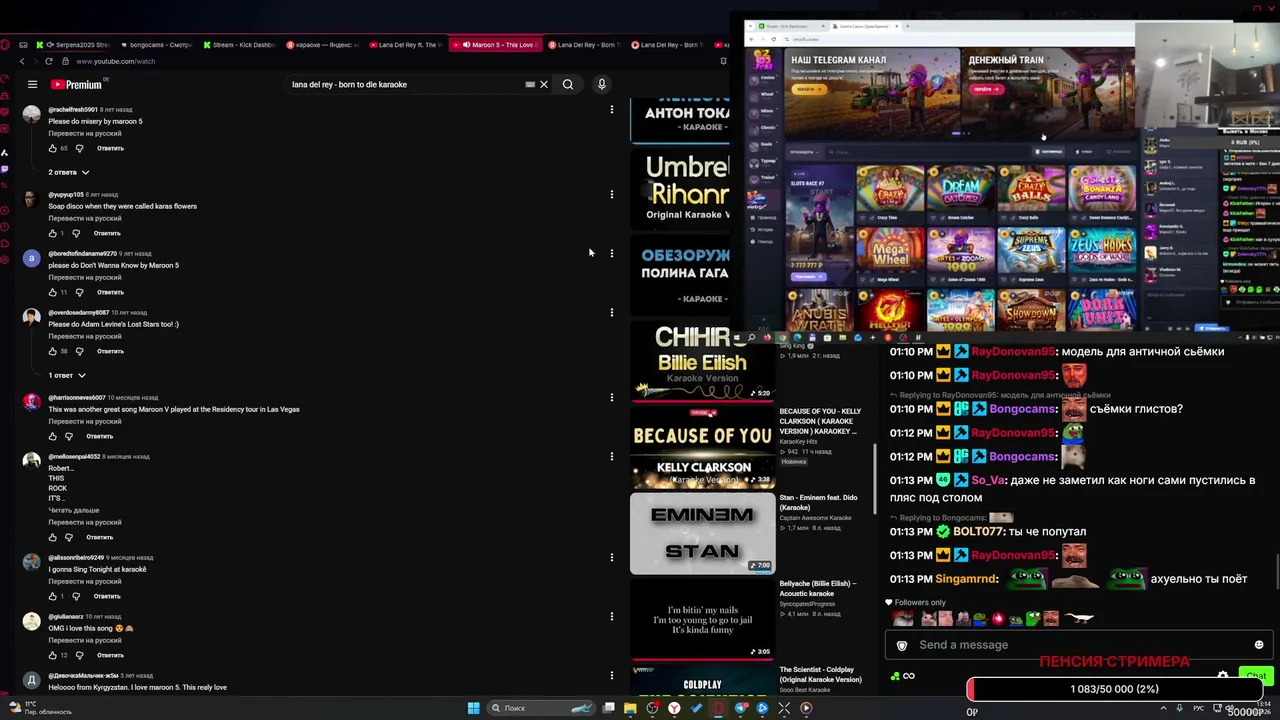Screen dimensions: 1280x720
Task: Open chat settings gear icon
Action: point(1222,676)
